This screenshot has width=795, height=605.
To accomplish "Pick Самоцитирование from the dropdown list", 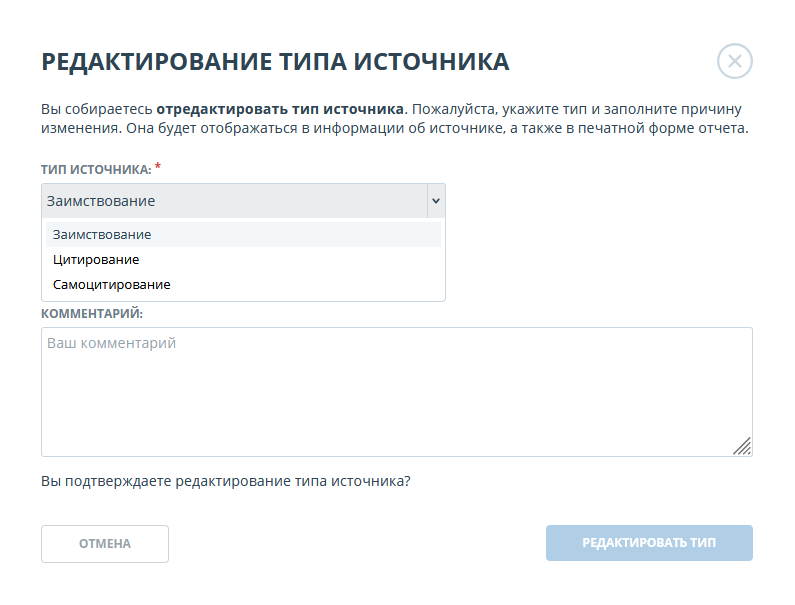I will point(112,284).
